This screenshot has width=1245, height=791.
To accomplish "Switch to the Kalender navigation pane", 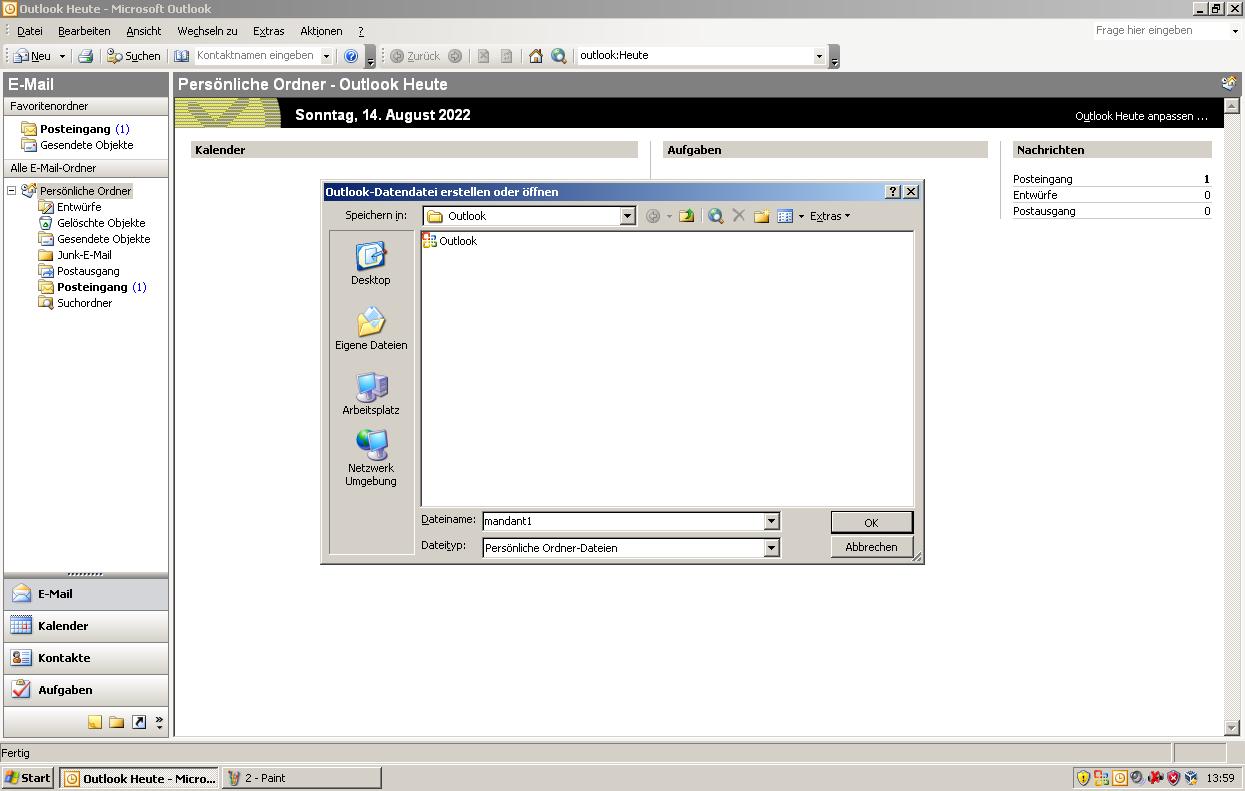I will point(86,626).
